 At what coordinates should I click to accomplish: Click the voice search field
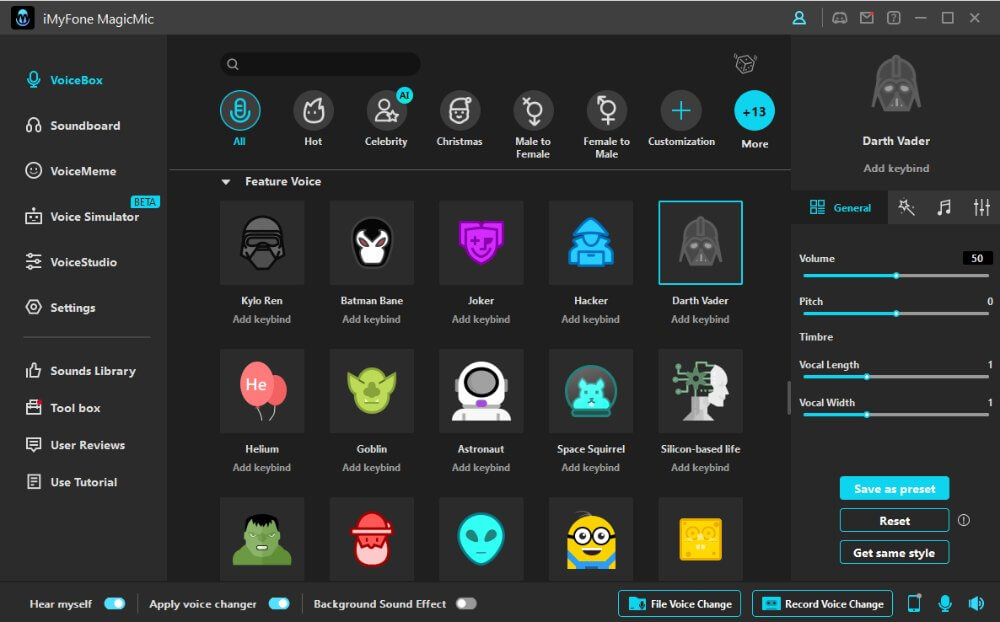320,64
